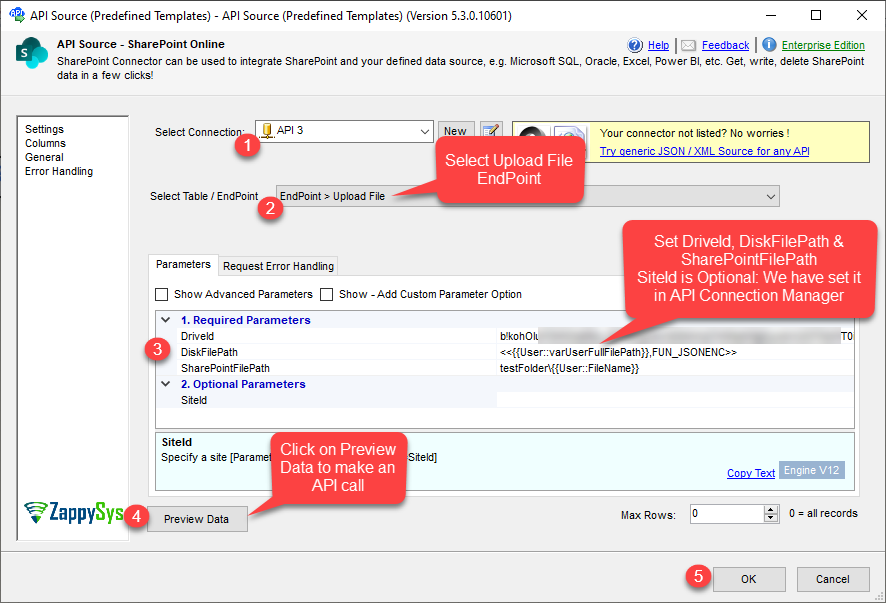Click the Feedback envelope icon
The width and height of the screenshot is (886, 603).
(688, 45)
